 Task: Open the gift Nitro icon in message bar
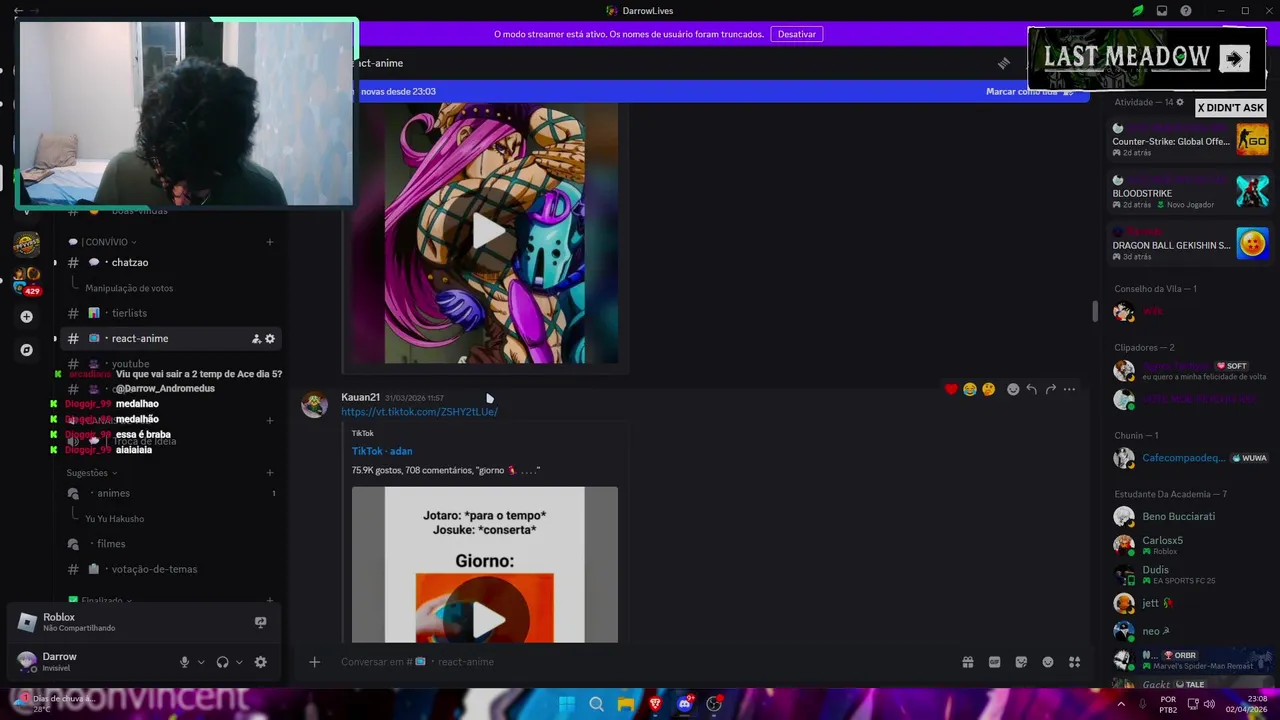[x=968, y=662]
